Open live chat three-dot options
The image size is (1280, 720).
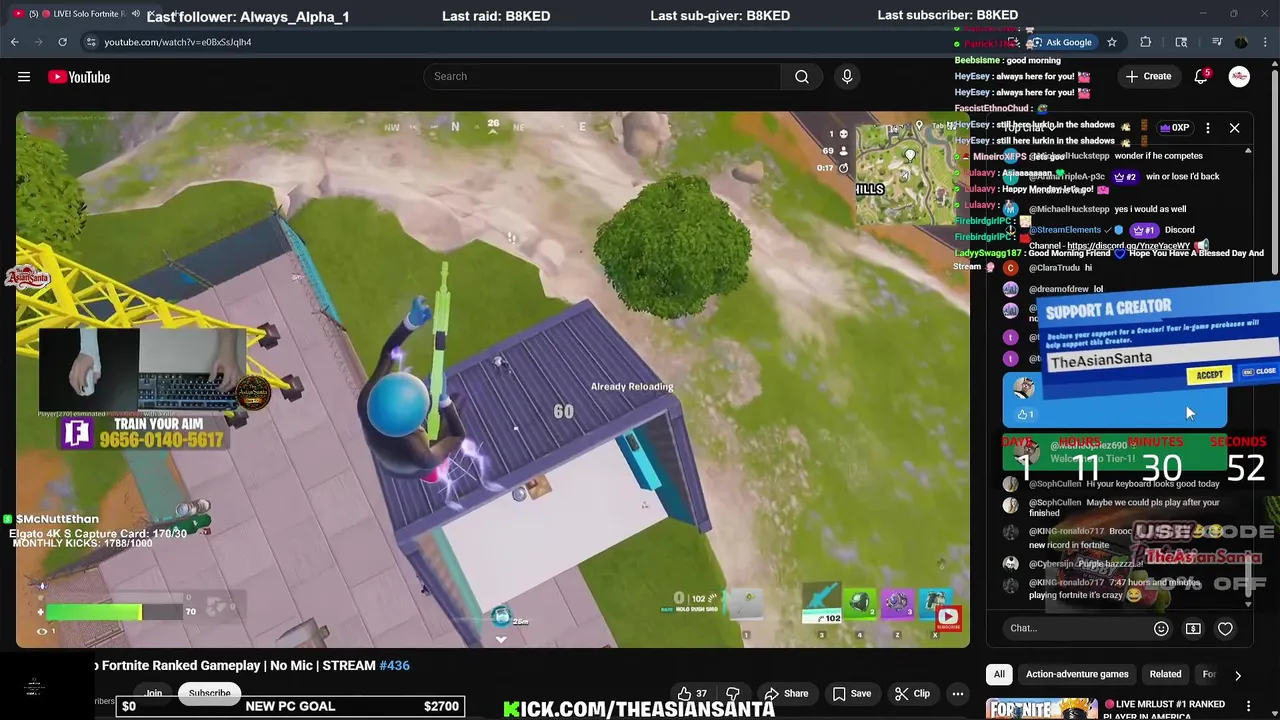point(1207,128)
